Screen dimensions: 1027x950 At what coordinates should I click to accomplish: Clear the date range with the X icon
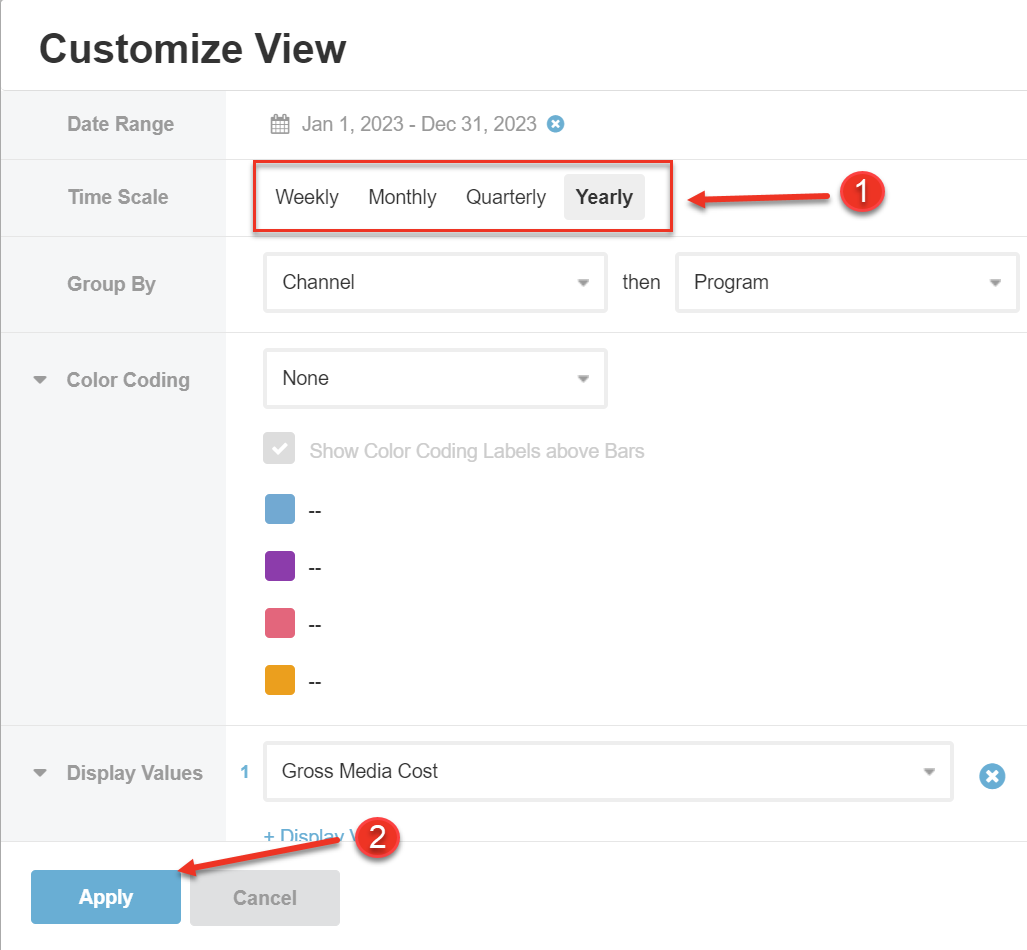coord(556,124)
